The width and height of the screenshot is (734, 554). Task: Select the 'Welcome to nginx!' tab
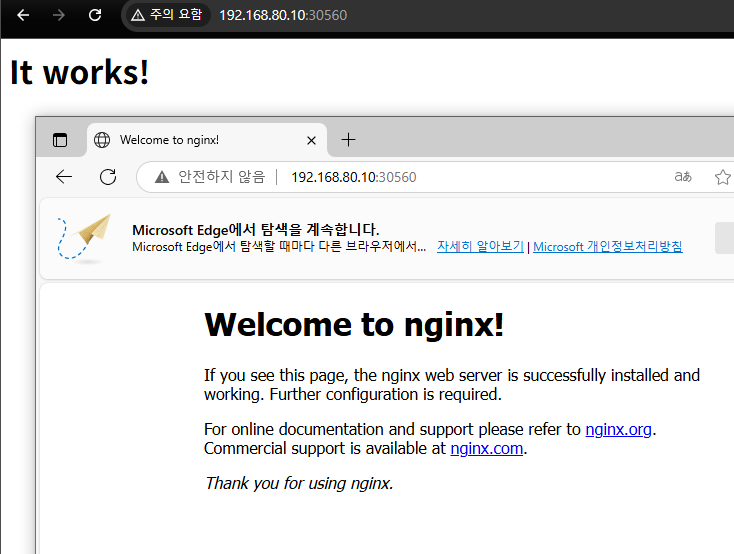206,140
